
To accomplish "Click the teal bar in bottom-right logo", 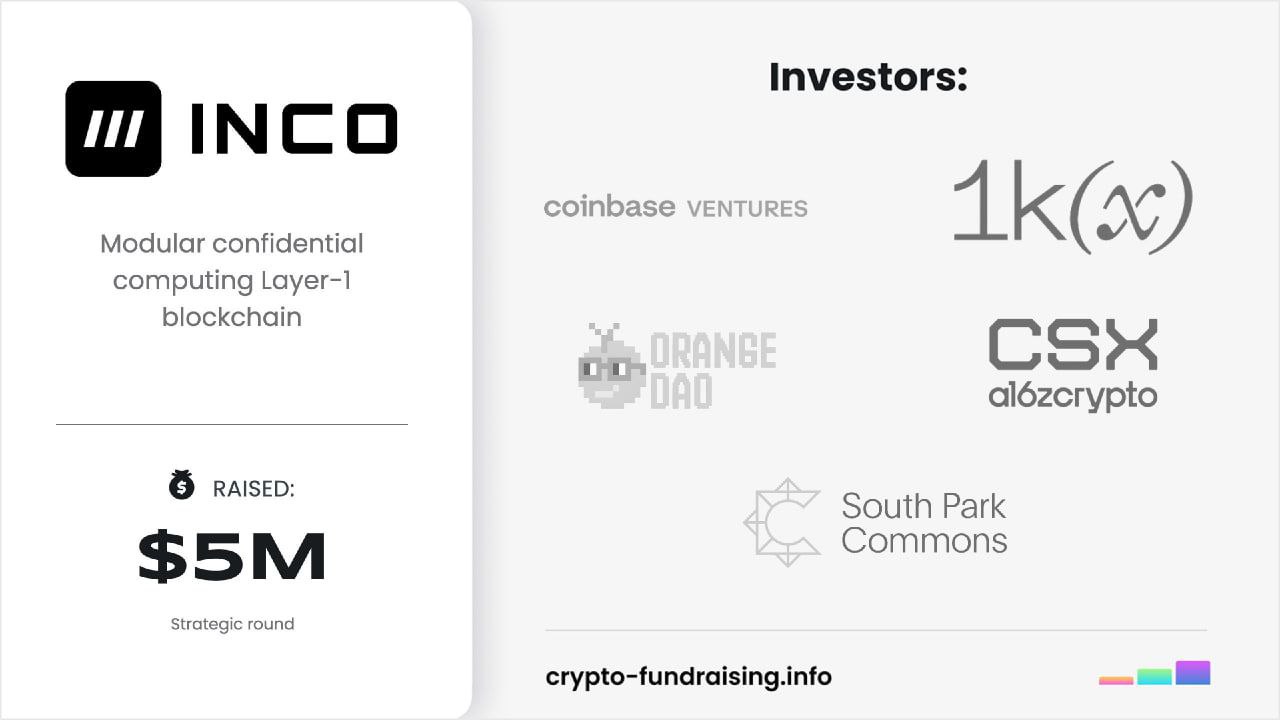I will 1154,677.
